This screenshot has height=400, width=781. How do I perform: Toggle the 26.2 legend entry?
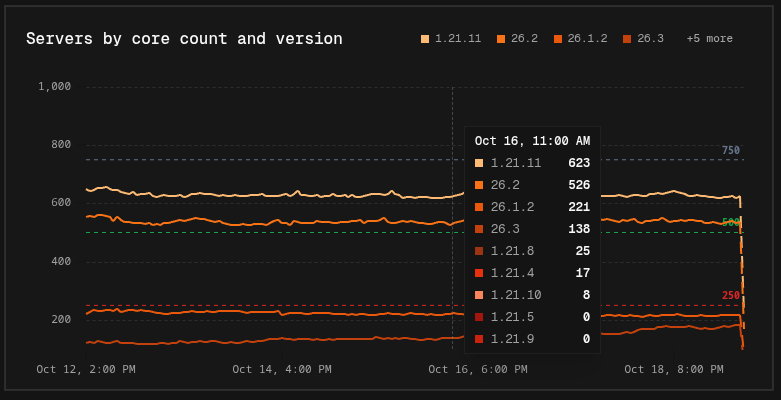click(517, 39)
